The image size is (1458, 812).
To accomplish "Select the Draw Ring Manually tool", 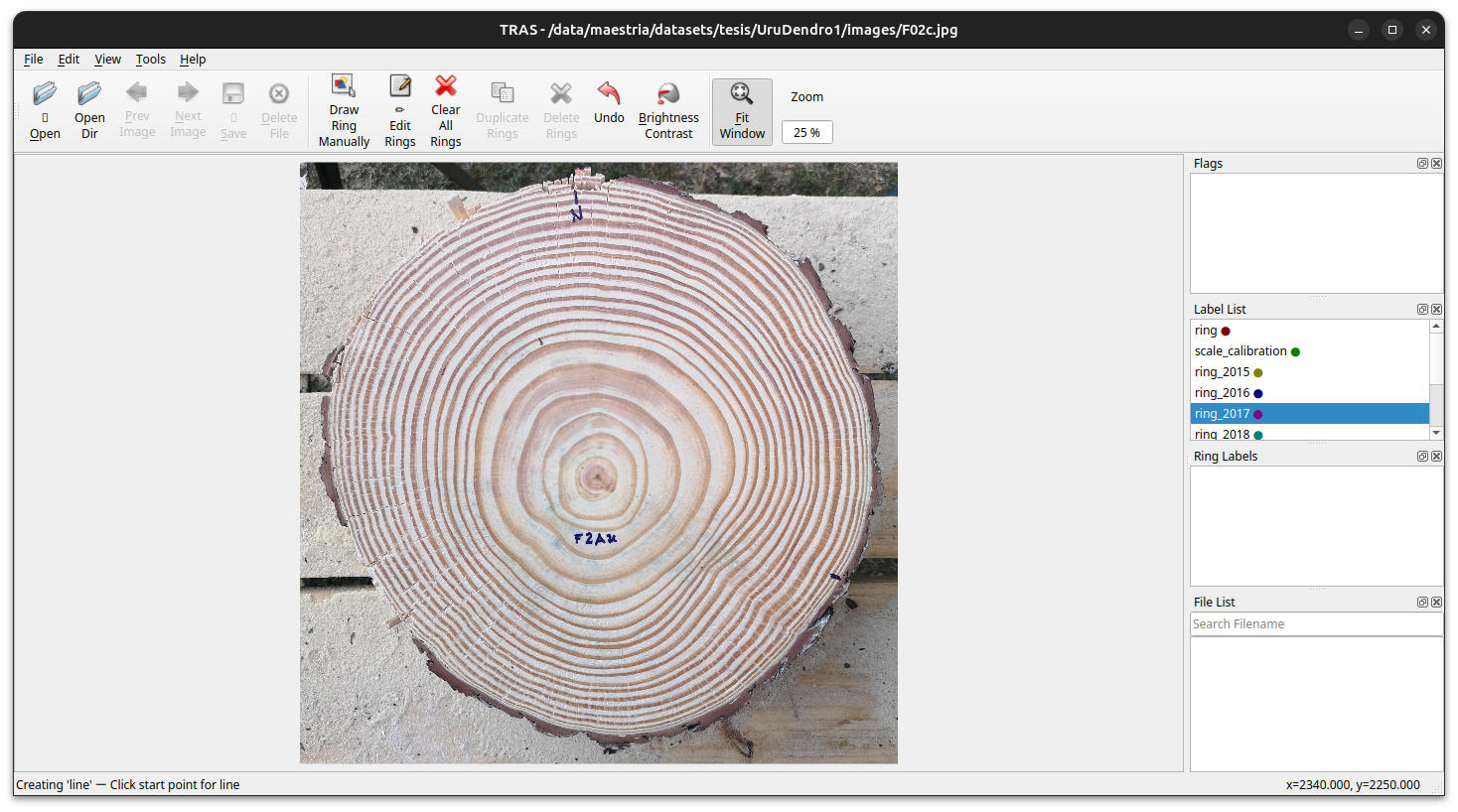I will [344, 111].
